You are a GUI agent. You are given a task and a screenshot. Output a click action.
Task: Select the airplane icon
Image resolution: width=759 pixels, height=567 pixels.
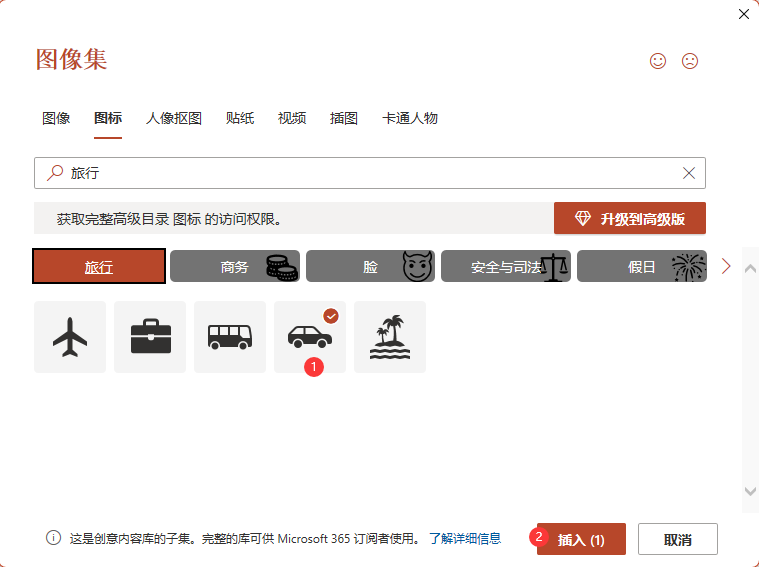pos(70,337)
